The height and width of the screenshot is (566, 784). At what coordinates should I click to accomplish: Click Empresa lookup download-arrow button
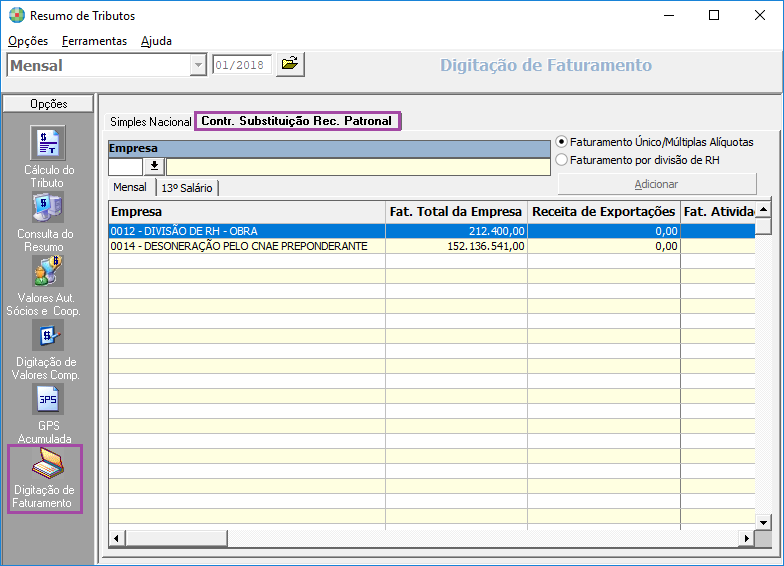(x=154, y=166)
